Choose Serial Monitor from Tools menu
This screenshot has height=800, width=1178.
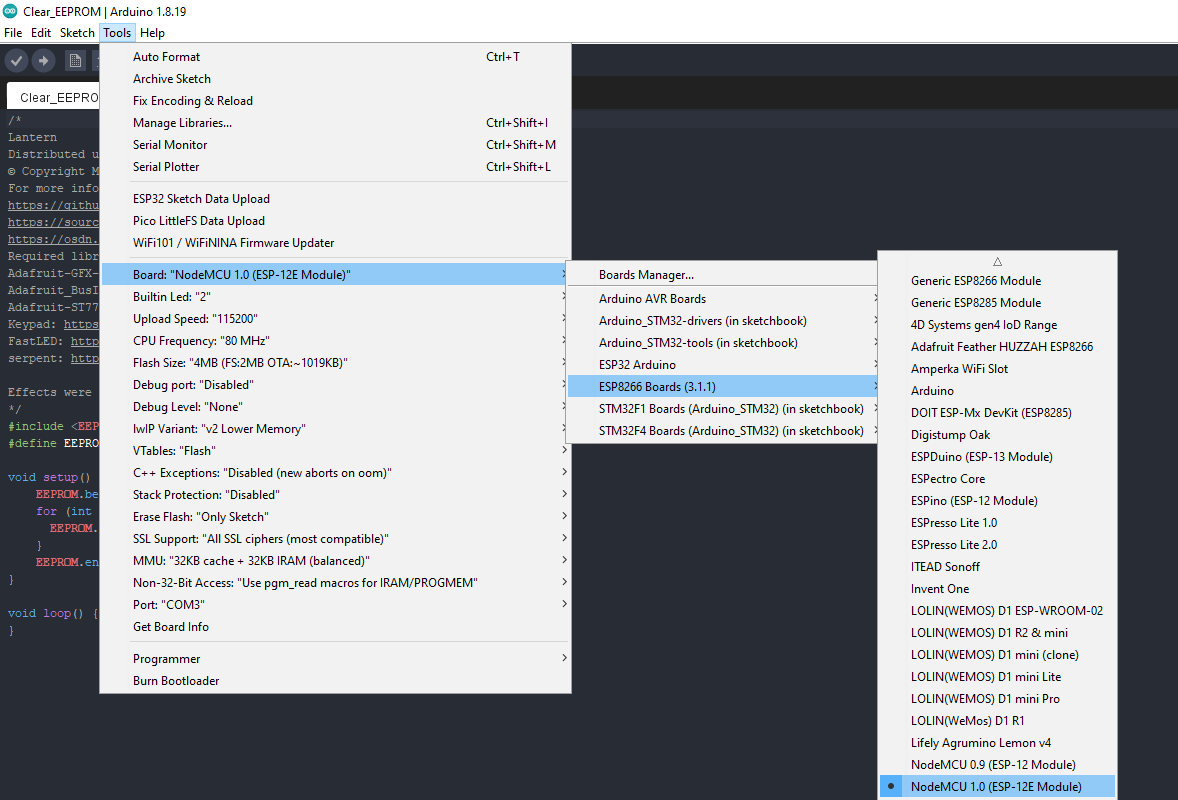(170, 145)
